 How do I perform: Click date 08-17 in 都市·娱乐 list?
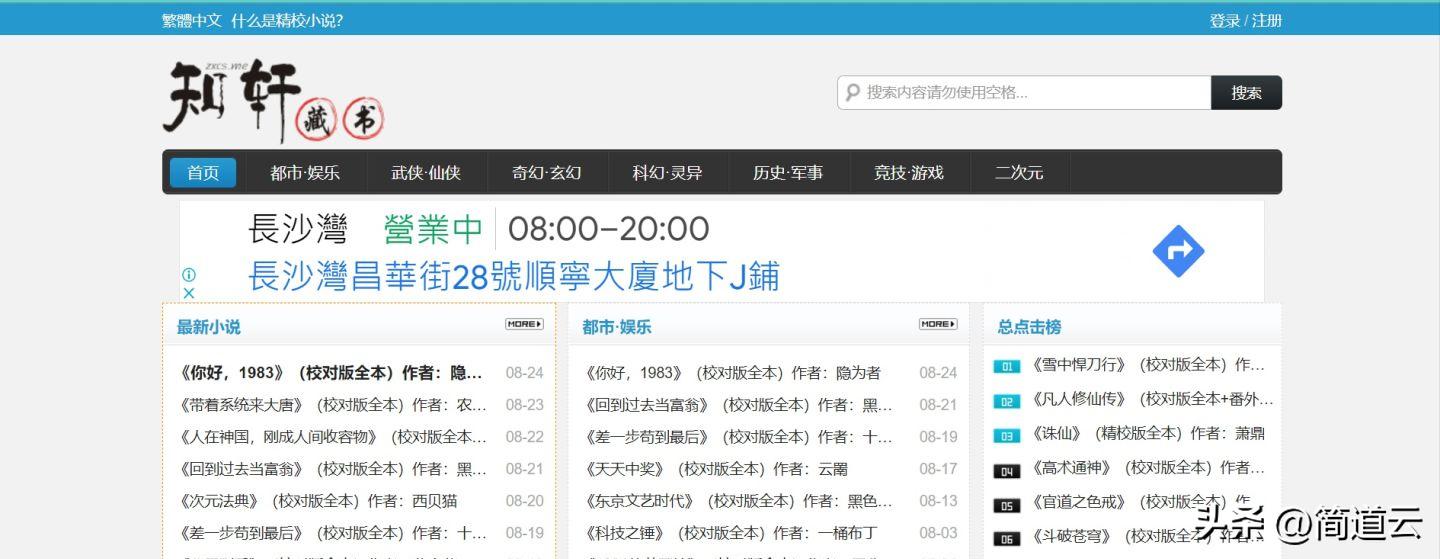938,469
